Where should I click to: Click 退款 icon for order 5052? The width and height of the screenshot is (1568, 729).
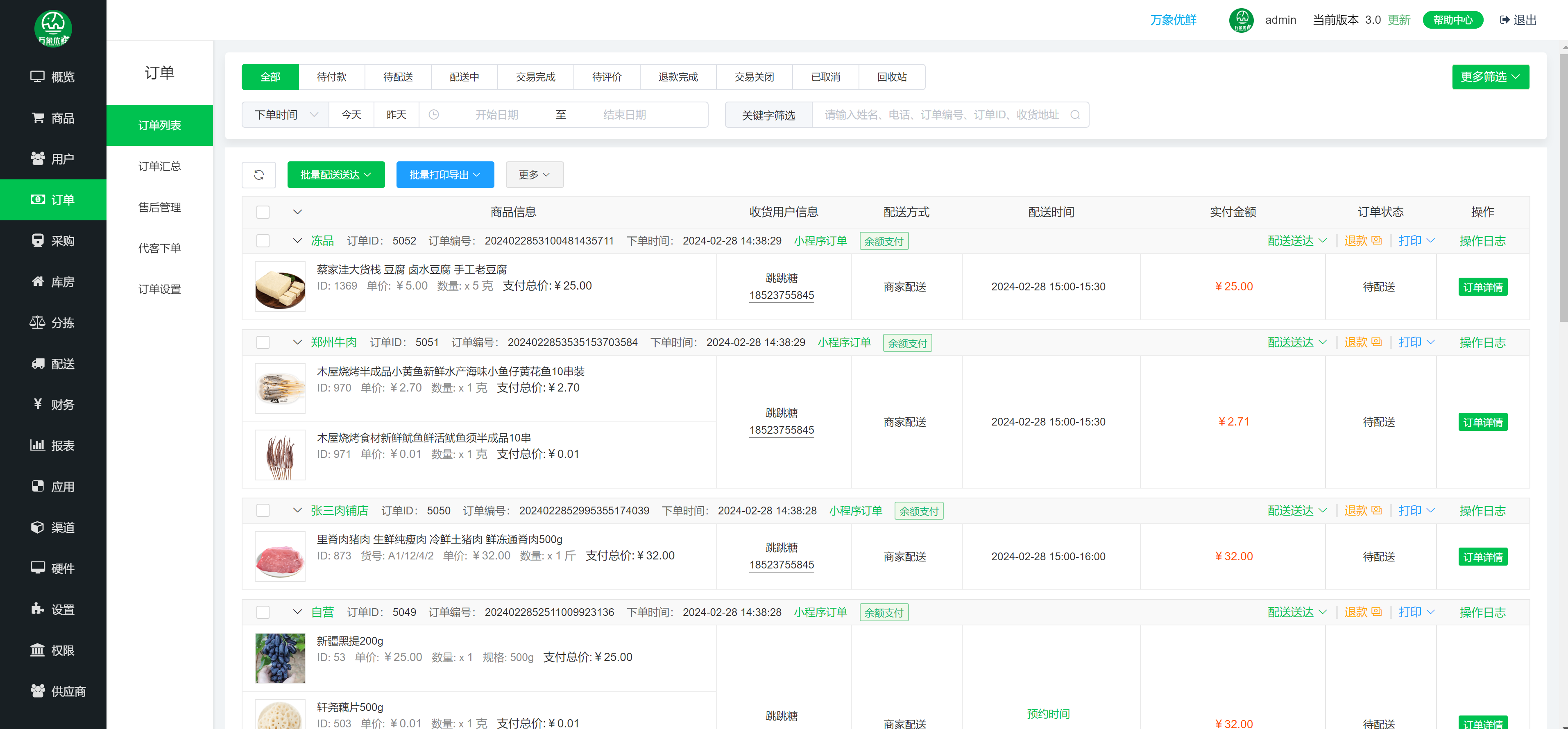(x=1377, y=240)
